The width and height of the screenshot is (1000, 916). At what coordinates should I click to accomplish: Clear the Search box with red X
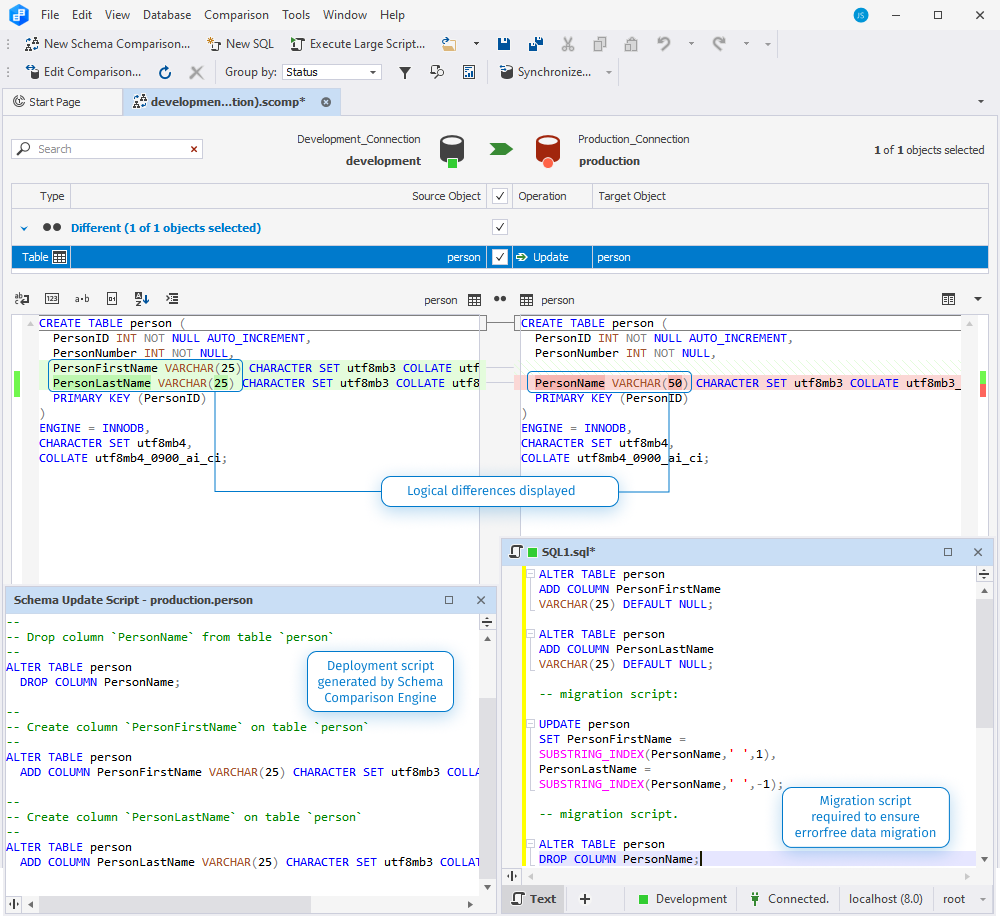tap(194, 149)
